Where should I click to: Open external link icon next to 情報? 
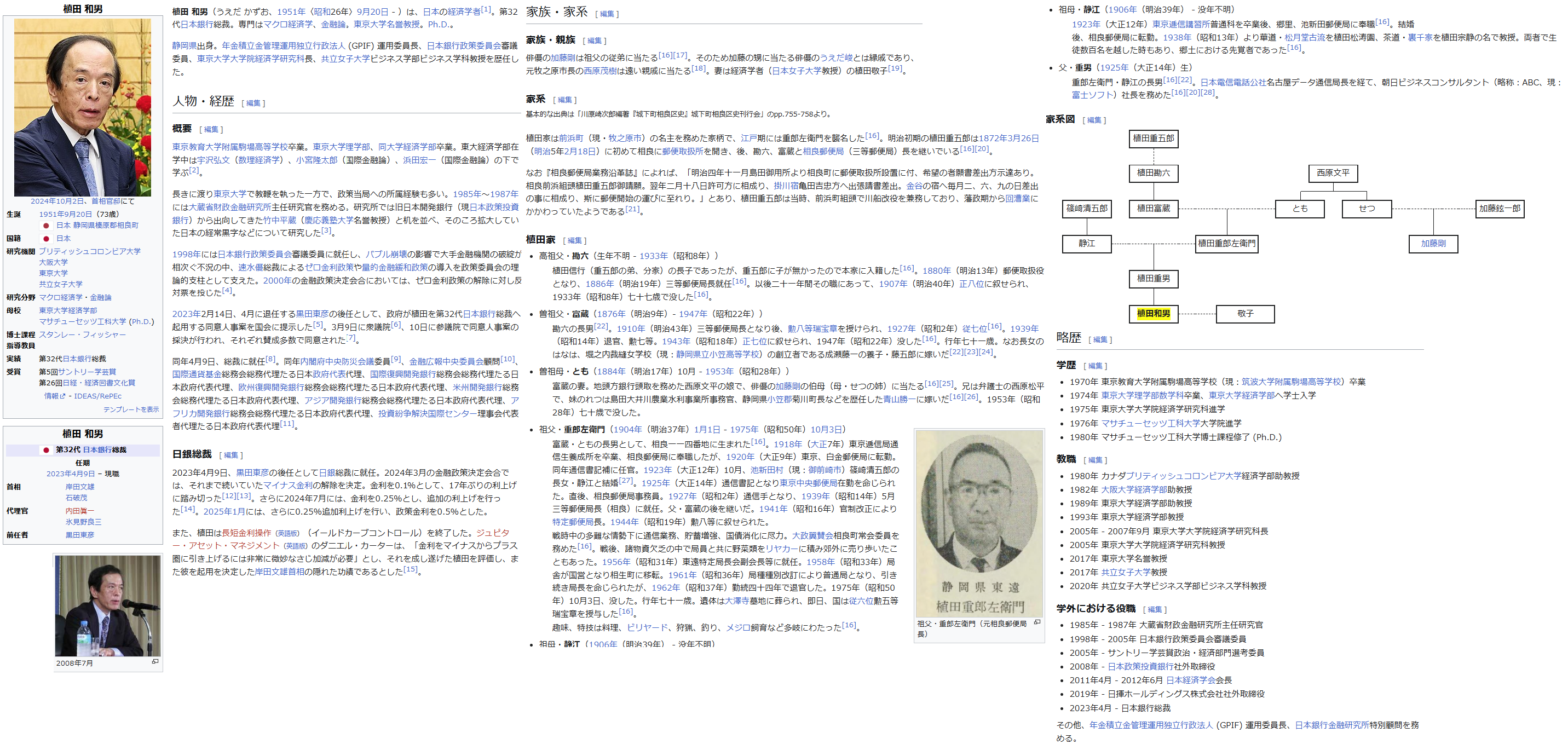62,396
